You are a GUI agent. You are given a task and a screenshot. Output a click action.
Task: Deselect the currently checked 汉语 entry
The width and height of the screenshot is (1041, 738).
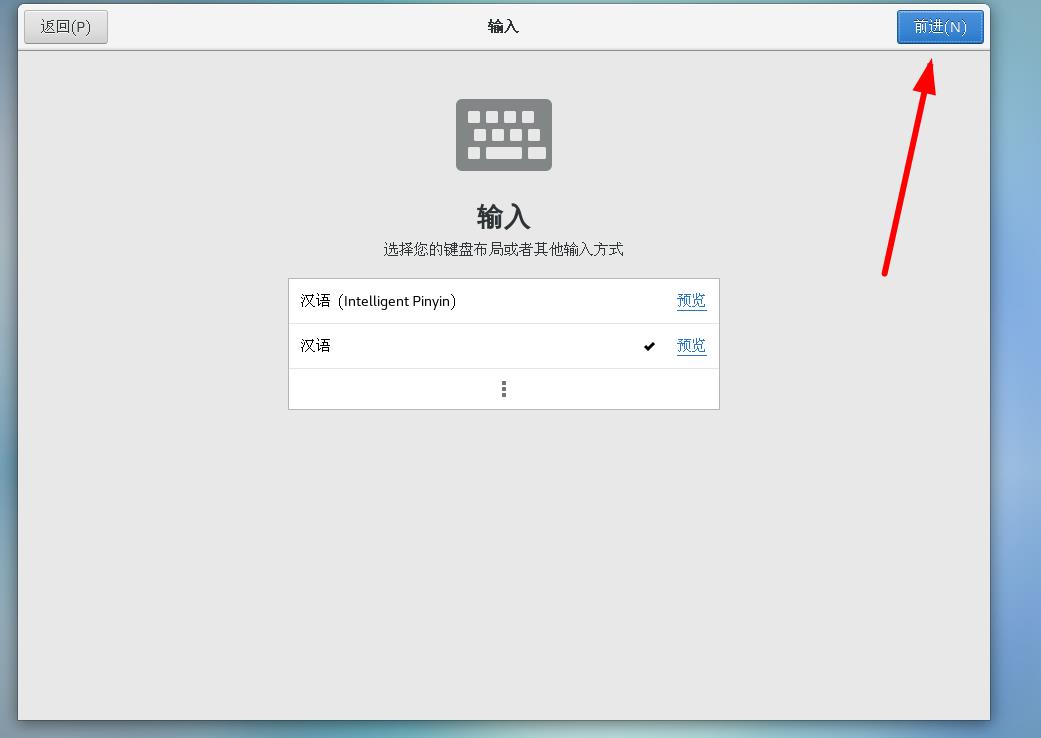click(450, 345)
